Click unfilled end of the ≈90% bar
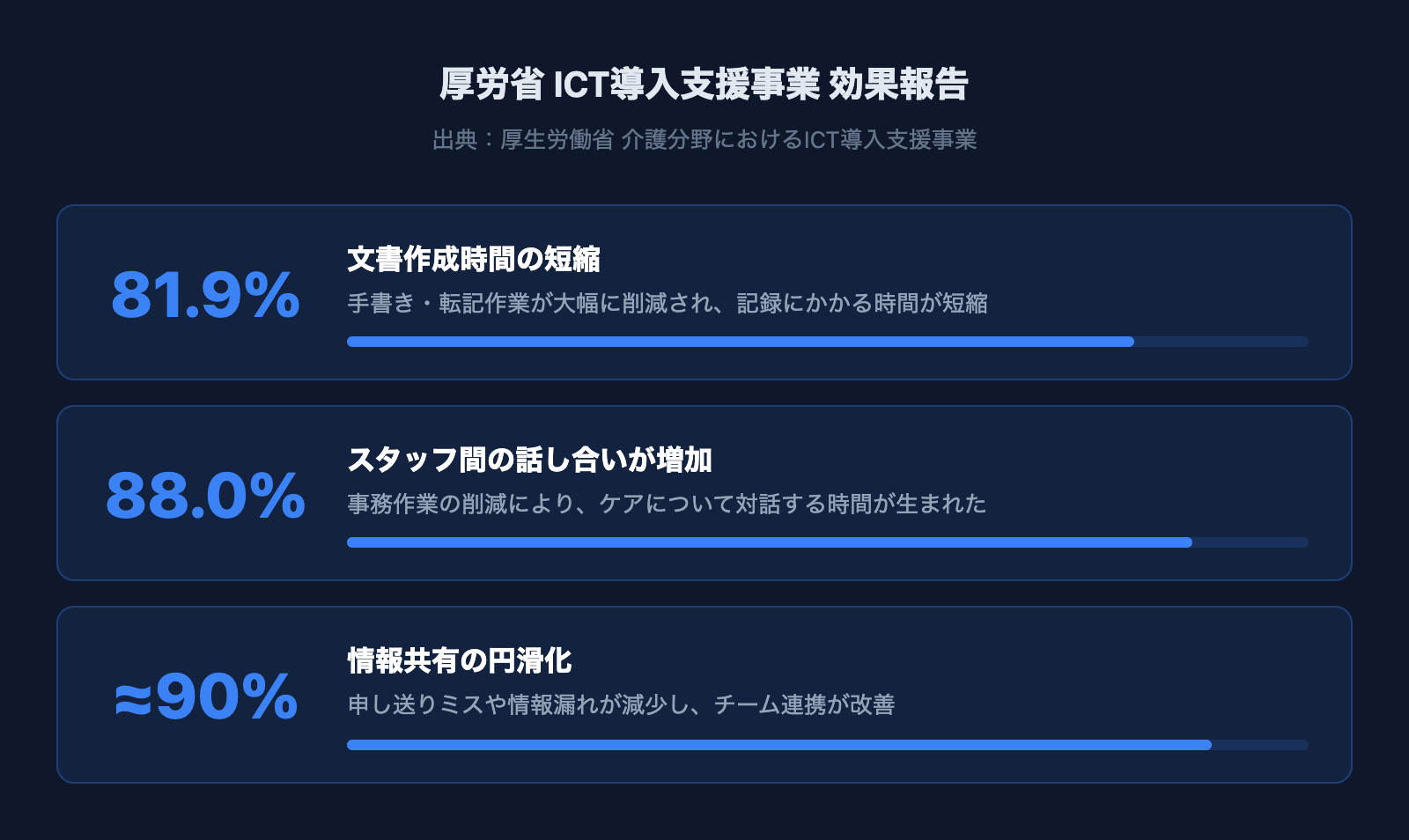The height and width of the screenshot is (840, 1409). (1259, 745)
